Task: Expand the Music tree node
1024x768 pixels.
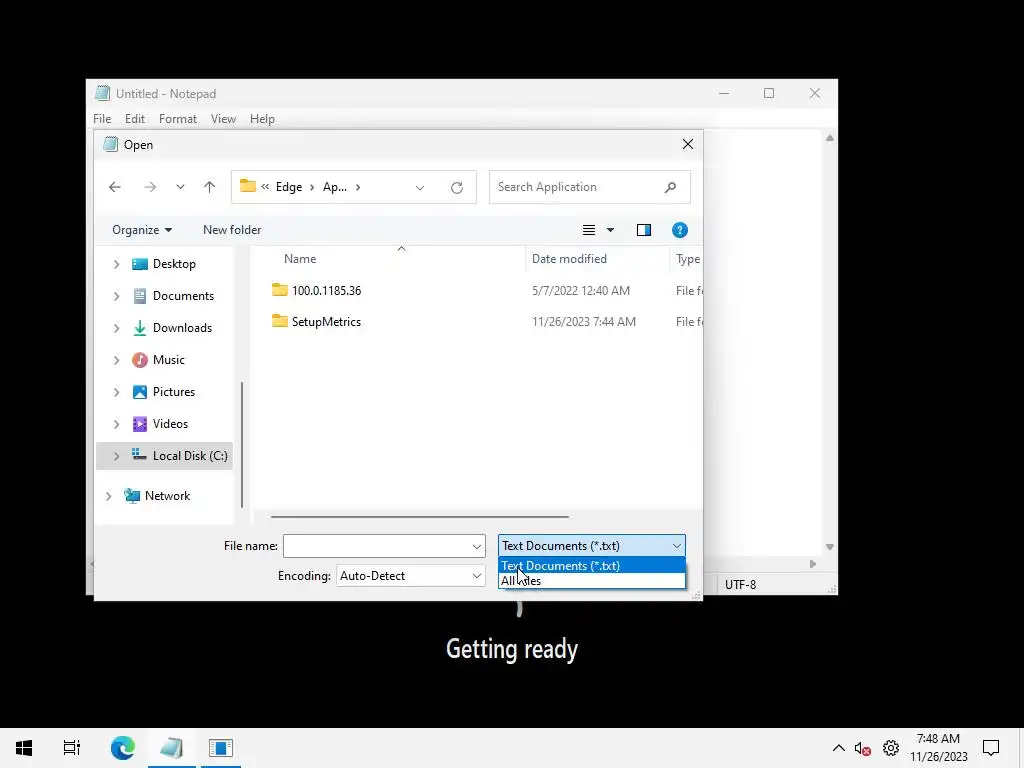Action: pos(116,360)
